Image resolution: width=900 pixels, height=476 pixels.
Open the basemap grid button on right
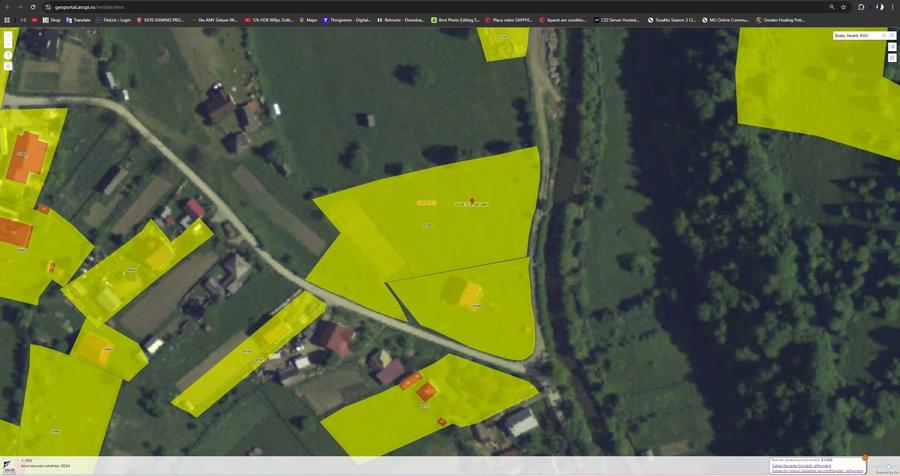[892, 57]
